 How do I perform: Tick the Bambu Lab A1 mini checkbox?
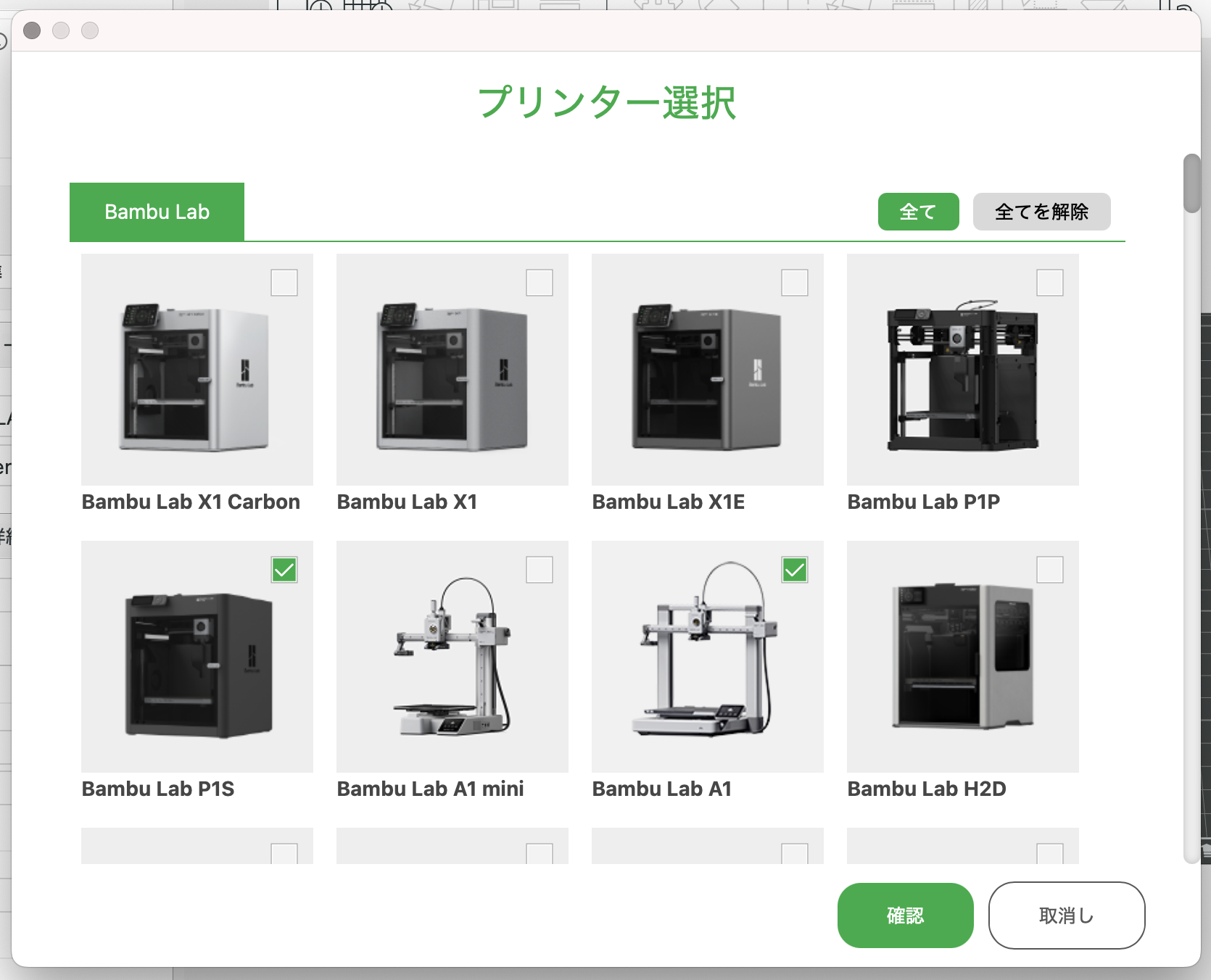(x=540, y=570)
